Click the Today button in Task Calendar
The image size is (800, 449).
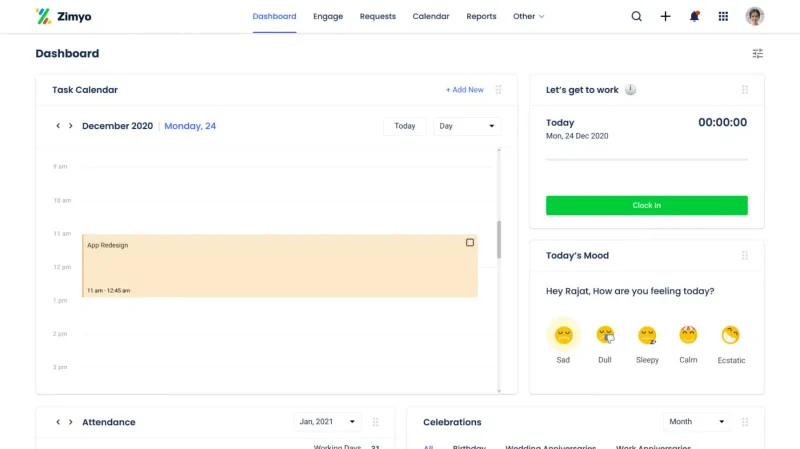404,126
